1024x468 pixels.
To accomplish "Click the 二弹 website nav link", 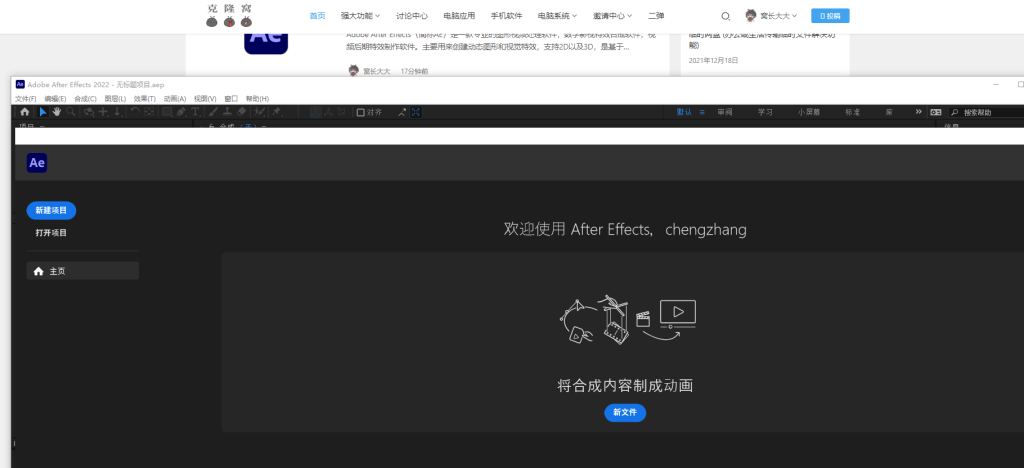I will click(656, 16).
